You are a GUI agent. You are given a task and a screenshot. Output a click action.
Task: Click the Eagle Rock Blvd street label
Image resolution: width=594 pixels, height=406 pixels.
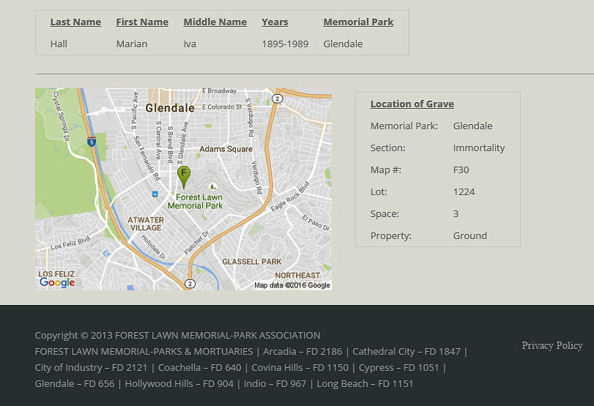coord(290,197)
